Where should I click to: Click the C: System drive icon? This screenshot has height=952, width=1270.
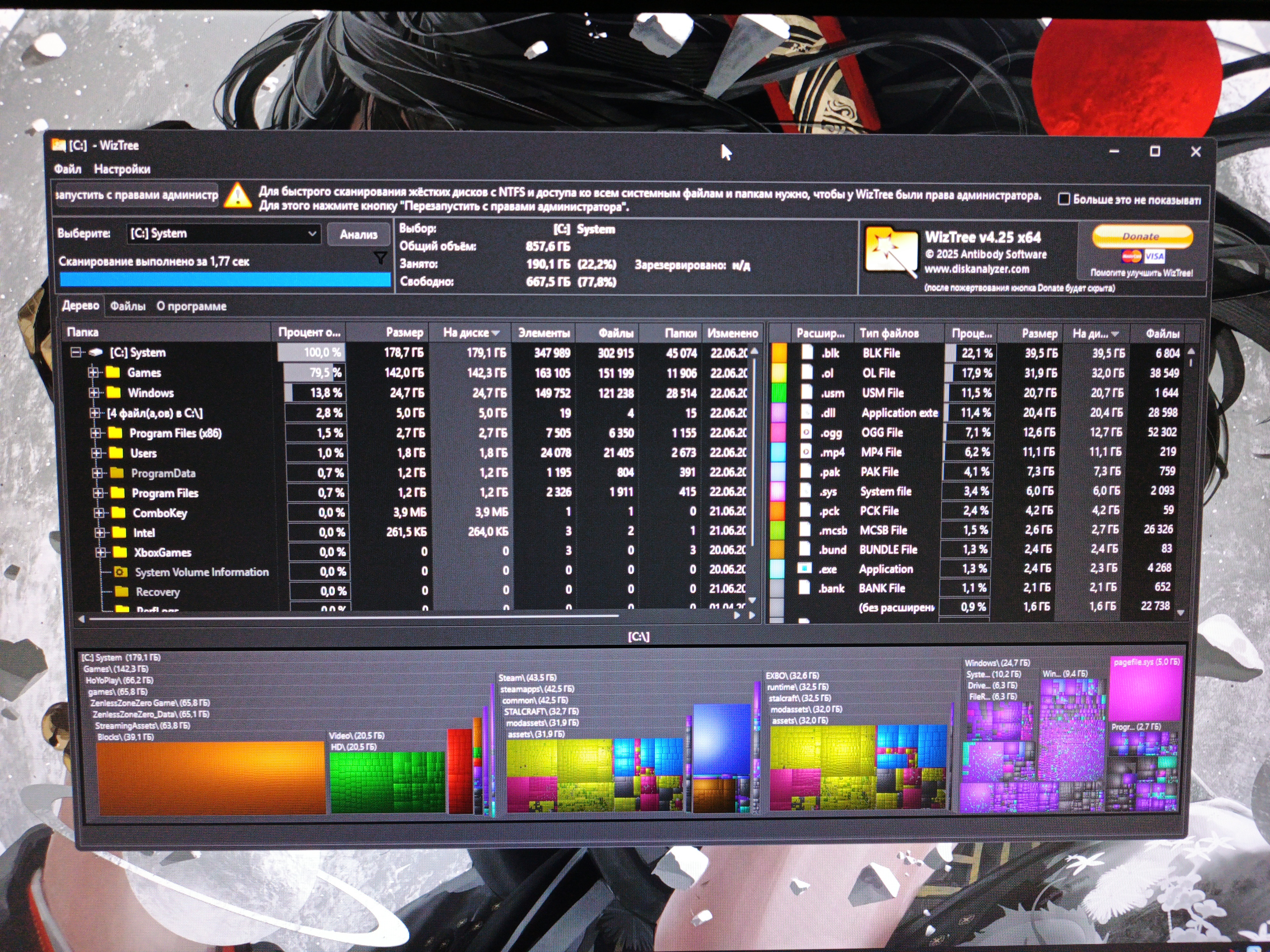95,352
